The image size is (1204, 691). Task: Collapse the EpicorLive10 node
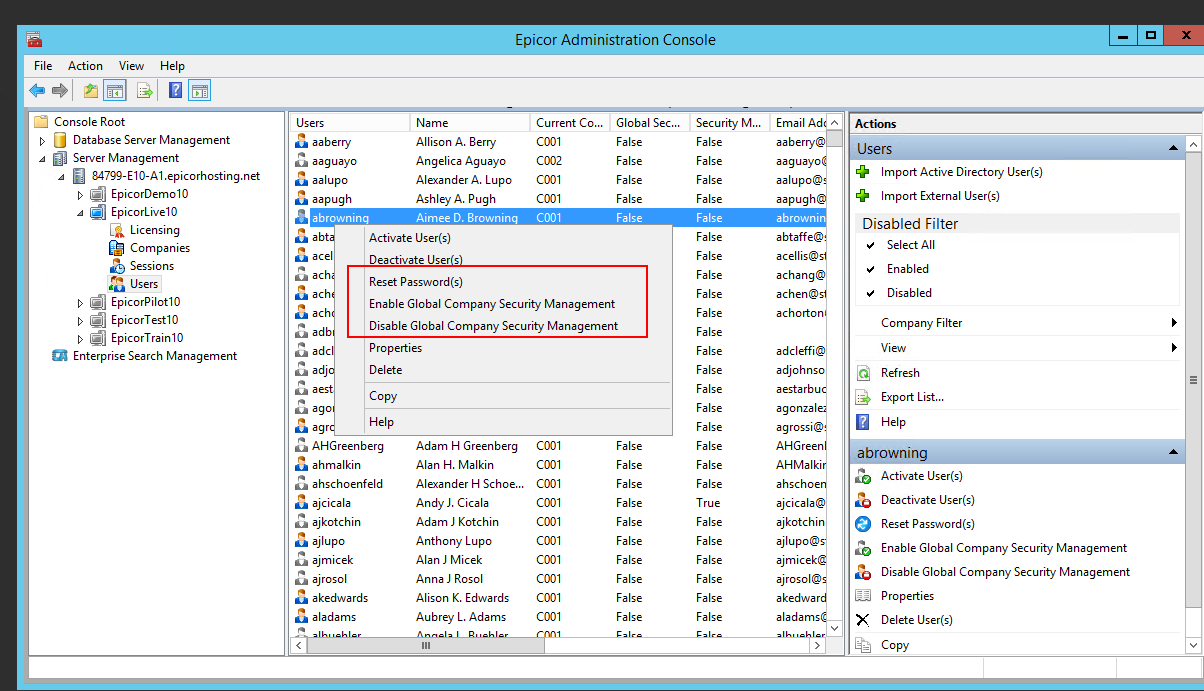pos(81,213)
